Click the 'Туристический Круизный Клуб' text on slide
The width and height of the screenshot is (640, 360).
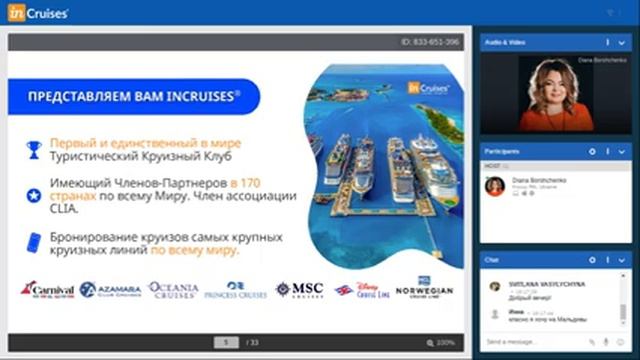click(140, 156)
